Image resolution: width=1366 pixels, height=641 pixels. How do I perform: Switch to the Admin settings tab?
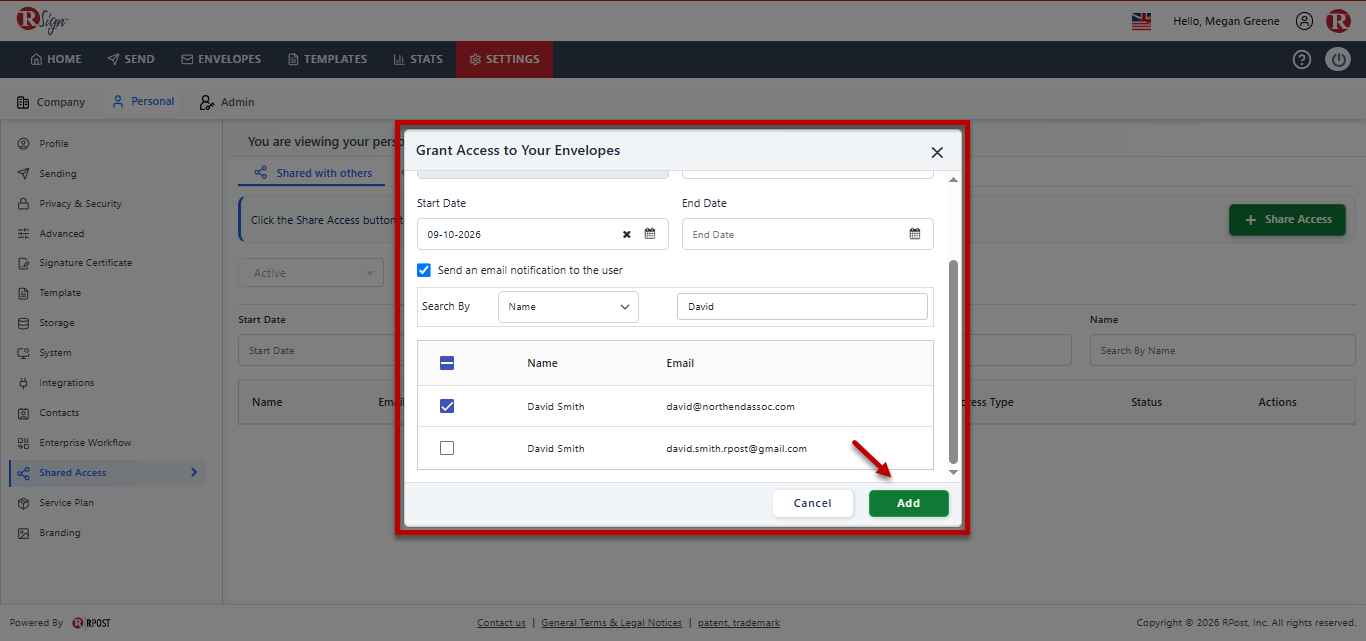tap(227, 102)
